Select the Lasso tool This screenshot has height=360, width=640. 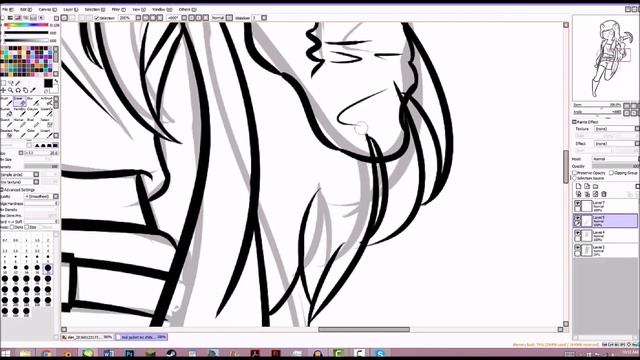[11, 83]
